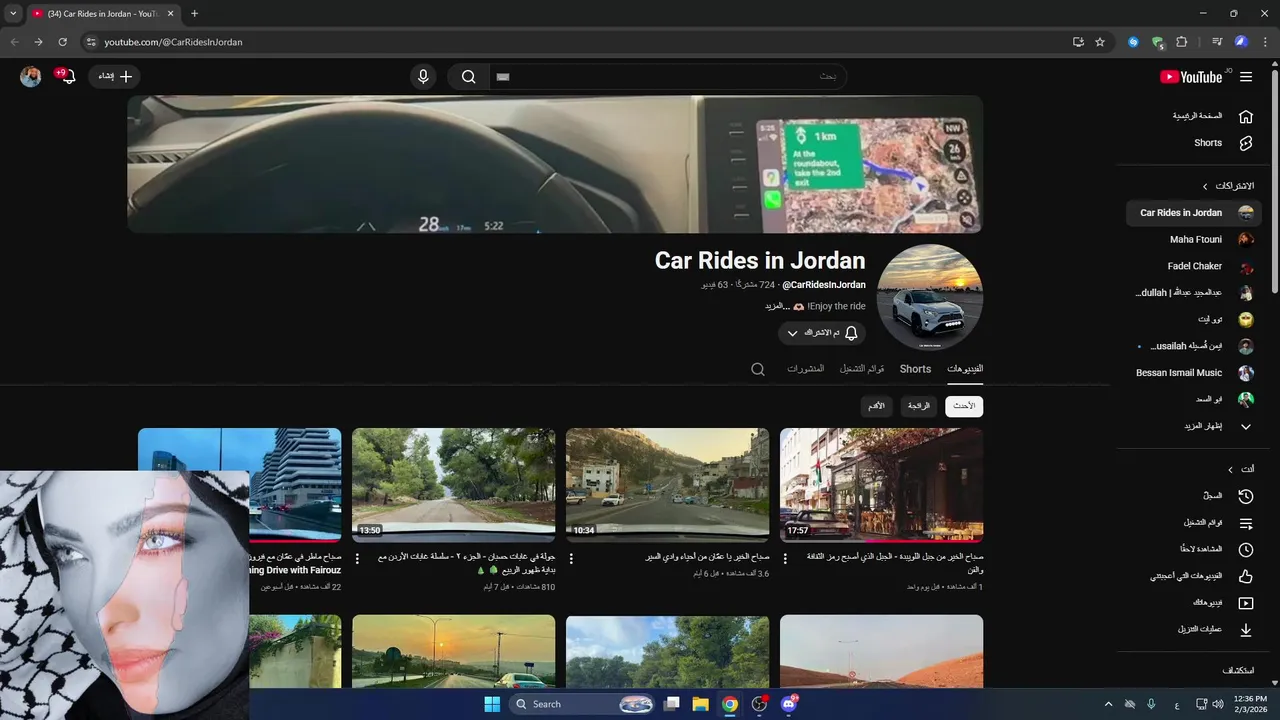Click the Windows taskbar Search box
The width and height of the screenshot is (1280, 720).
(584, 704)
